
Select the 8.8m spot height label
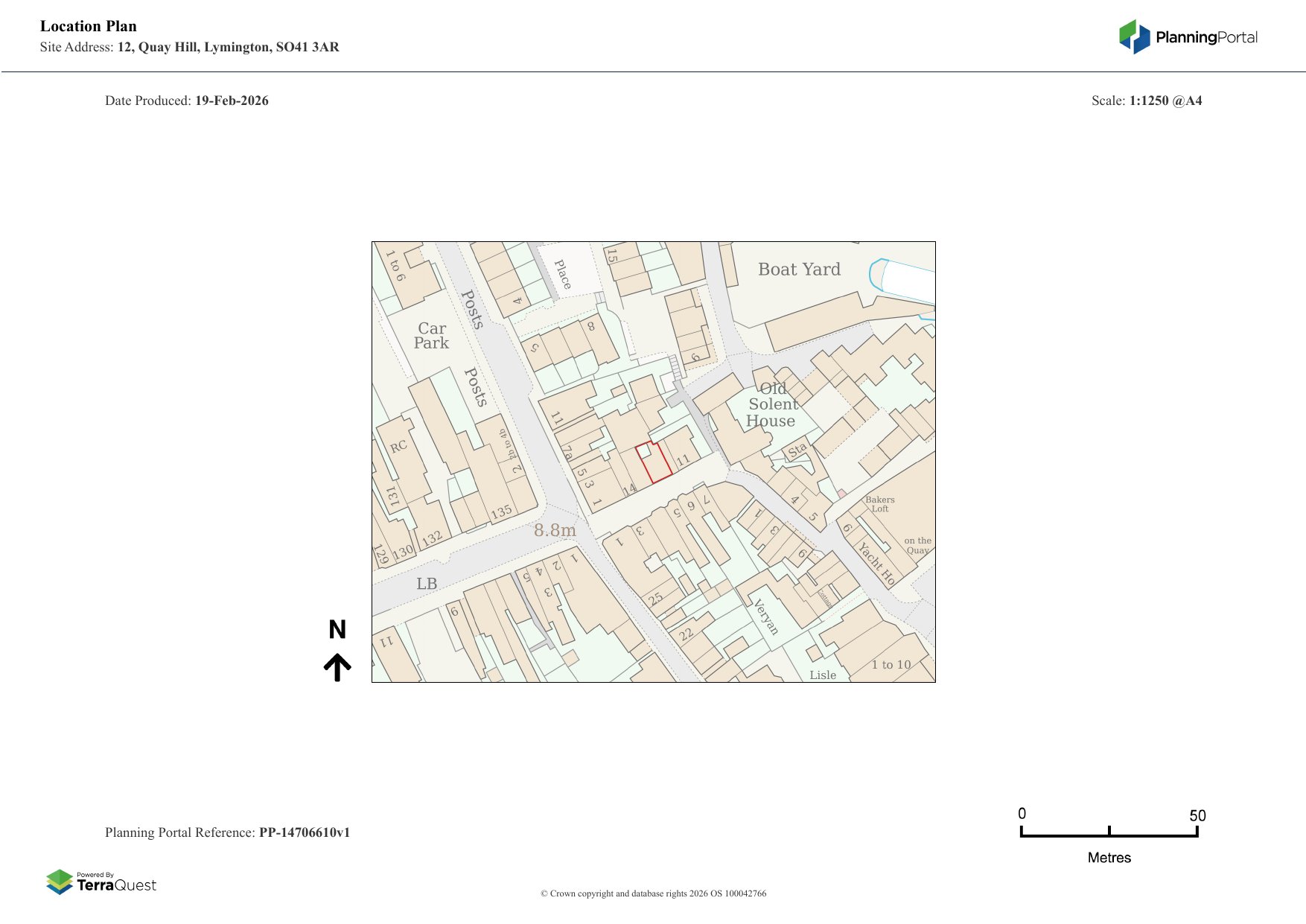tap(555, 530)
